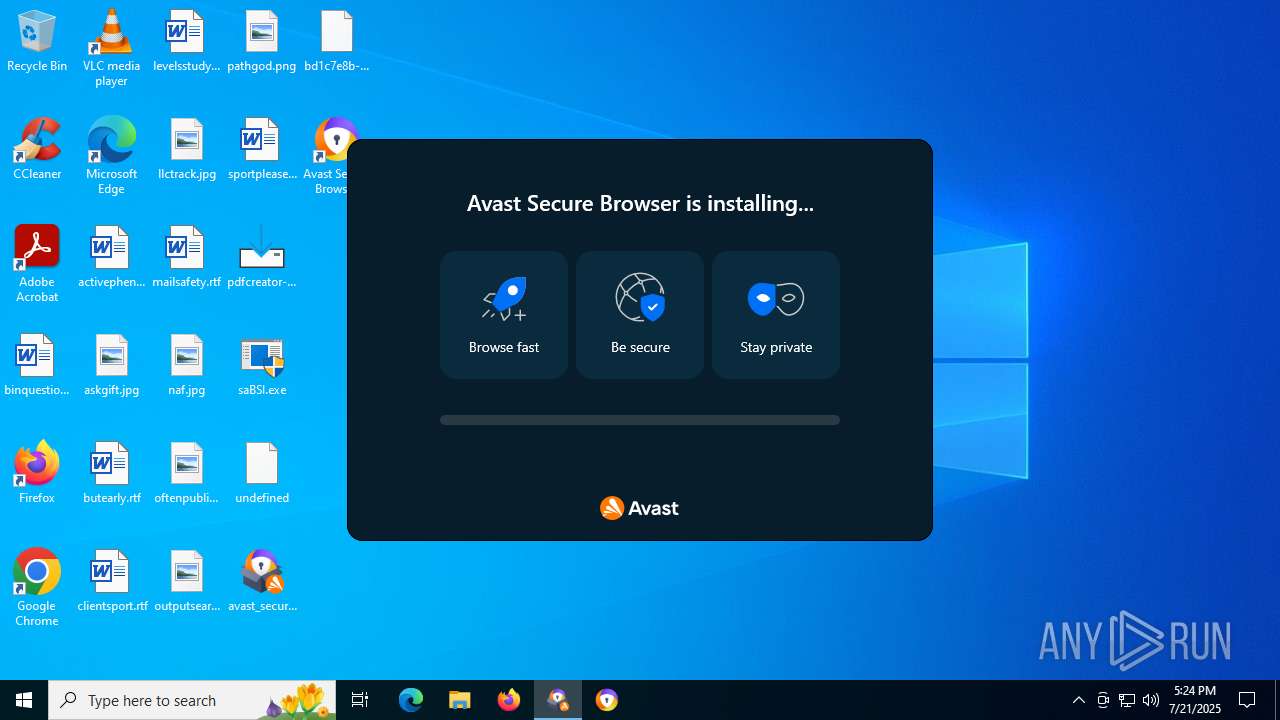Select butearly.rtf file

[111, 474]
